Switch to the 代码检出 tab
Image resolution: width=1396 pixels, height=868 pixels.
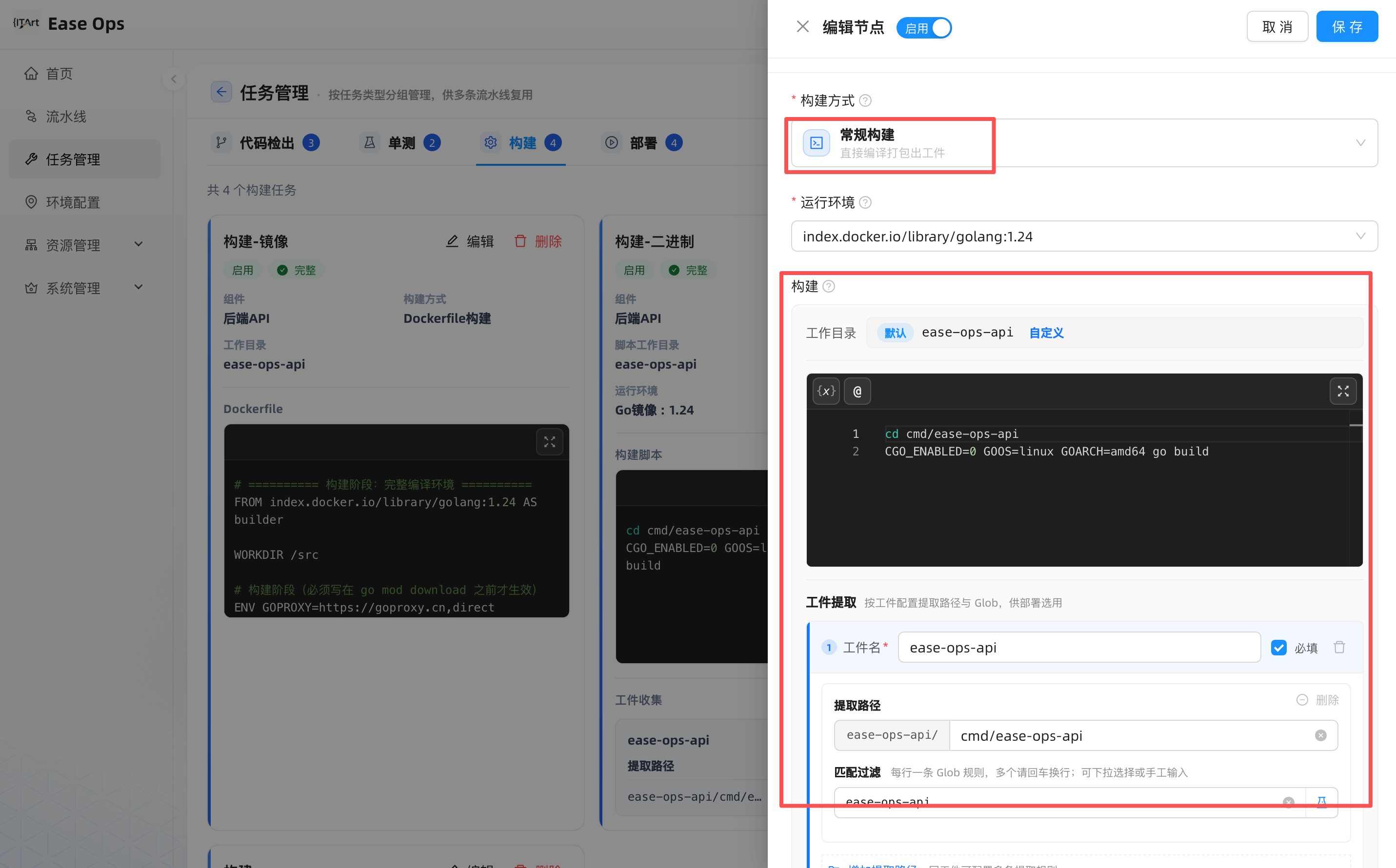265,142
